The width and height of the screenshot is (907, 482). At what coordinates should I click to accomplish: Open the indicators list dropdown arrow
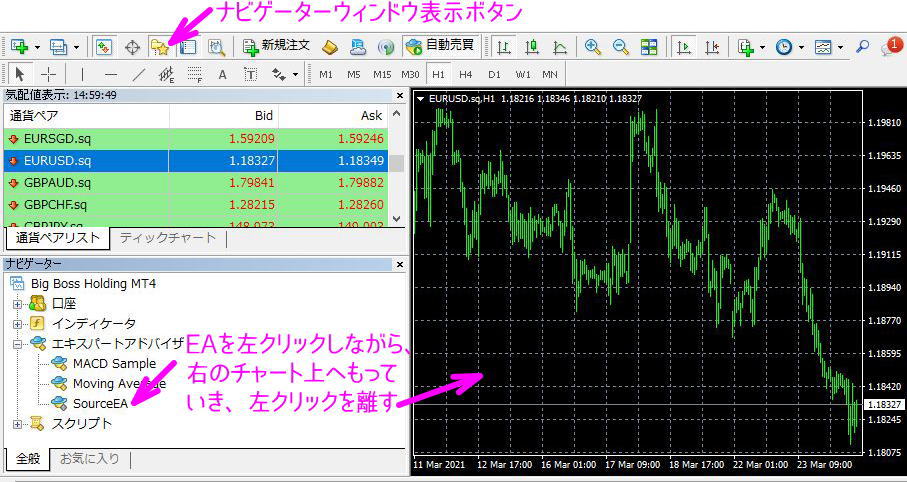tap(762, 47)
